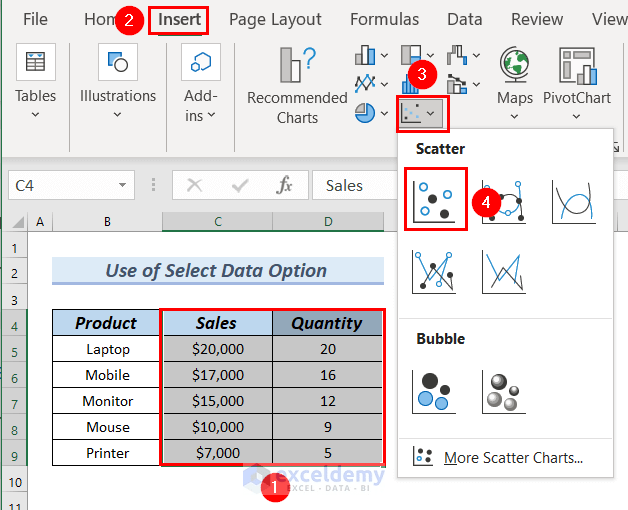This screenshot has width=628, height=510.
Task: Expand the Combo chart dropdown arrow
Action: [476, 84]
